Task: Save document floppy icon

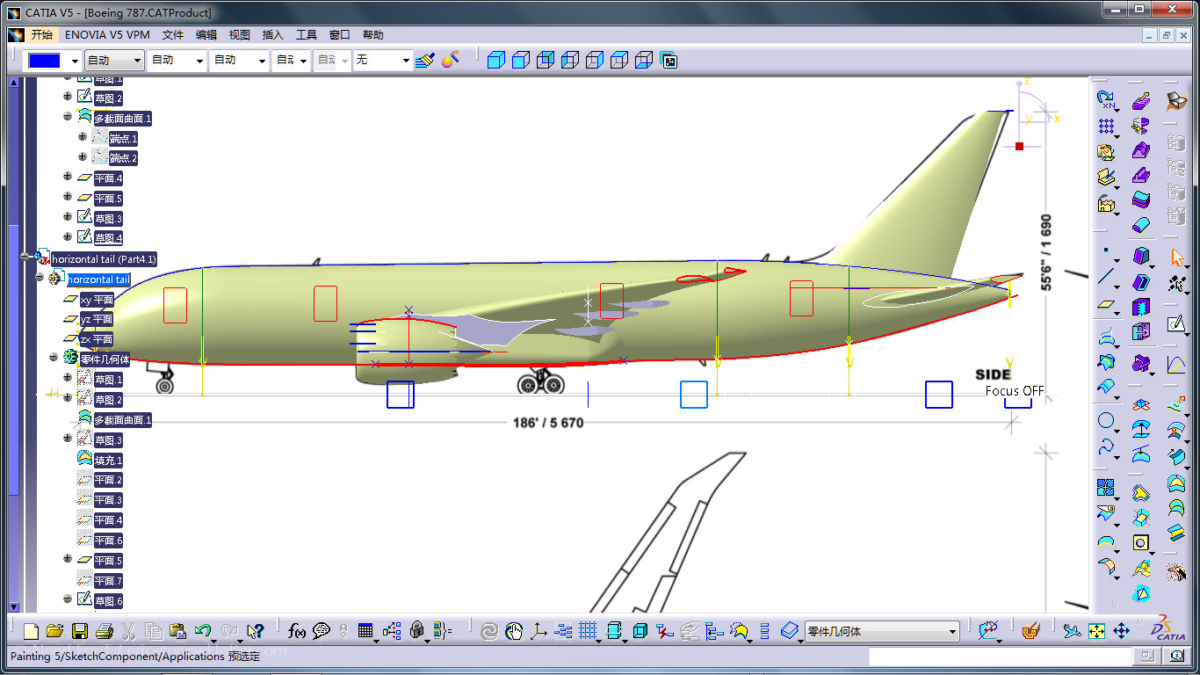Action: click(x=79, y=631)
